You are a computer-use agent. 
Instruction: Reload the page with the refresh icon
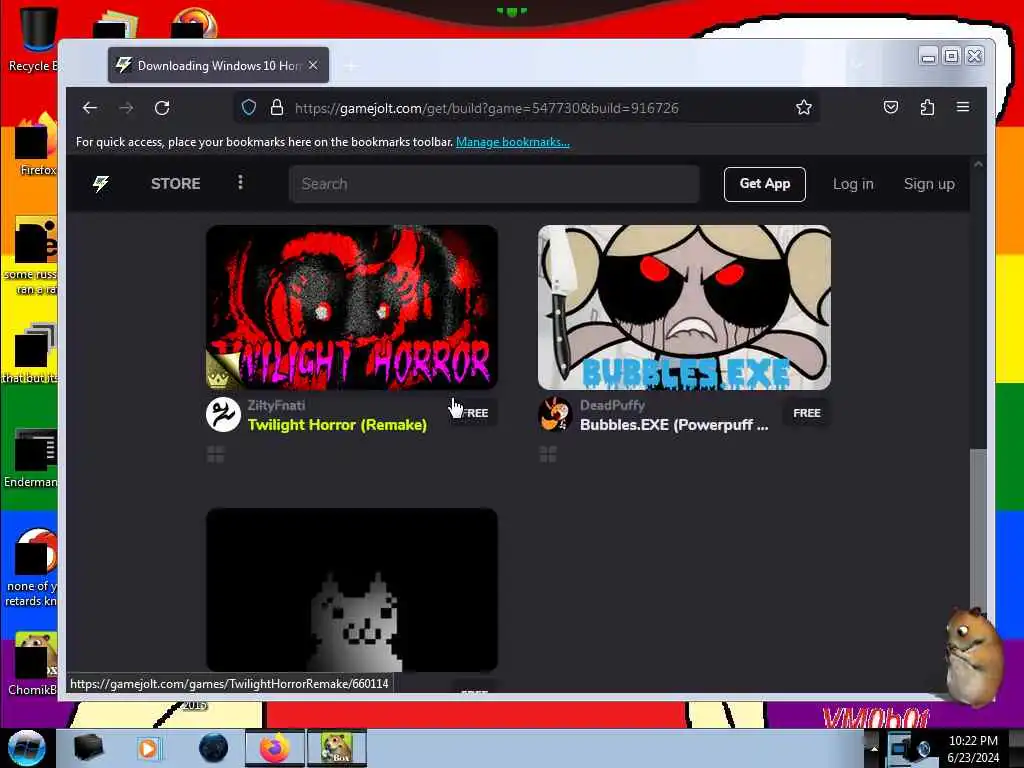click(162, 108)
